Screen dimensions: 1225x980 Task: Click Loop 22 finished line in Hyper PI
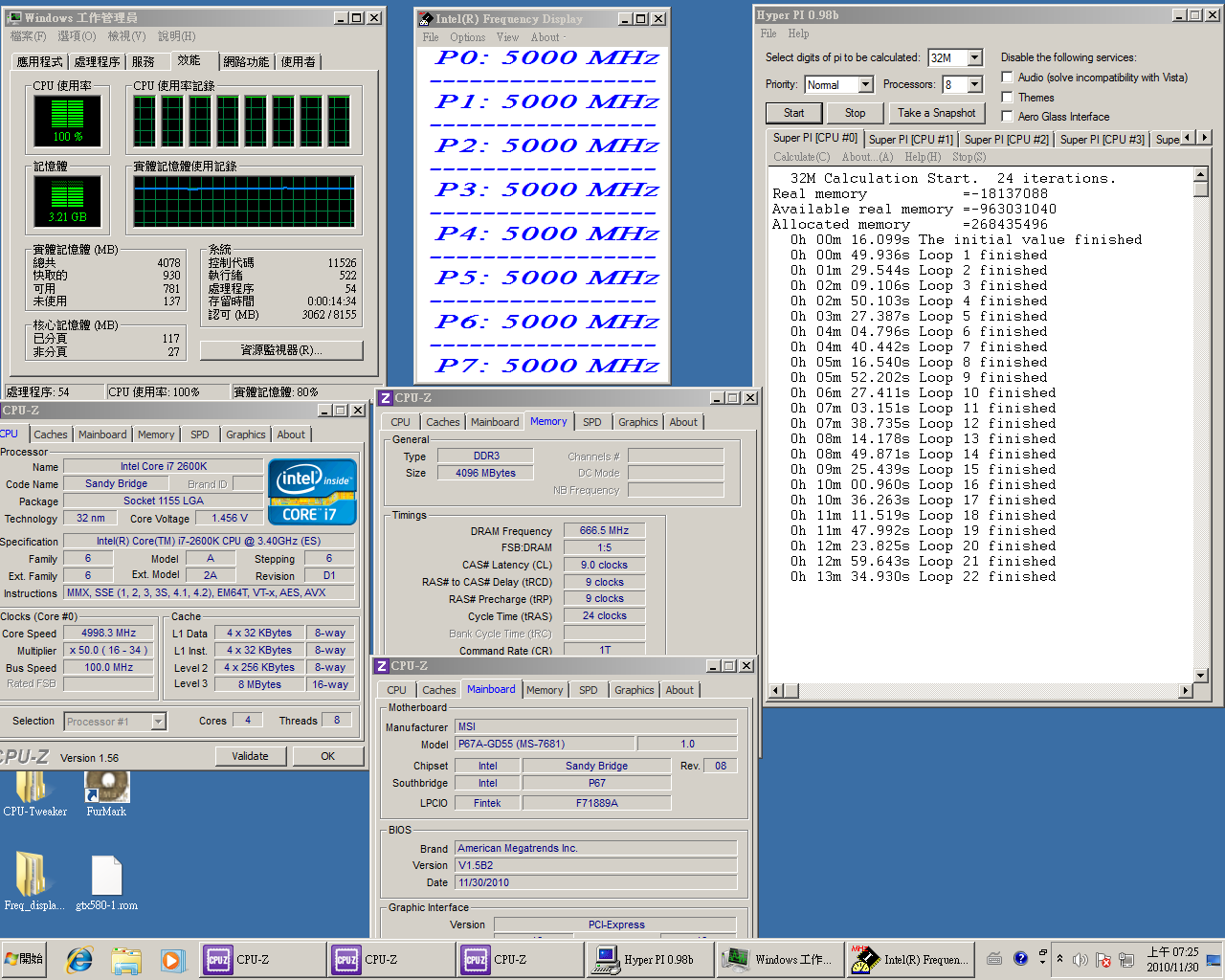pos(924,576)
